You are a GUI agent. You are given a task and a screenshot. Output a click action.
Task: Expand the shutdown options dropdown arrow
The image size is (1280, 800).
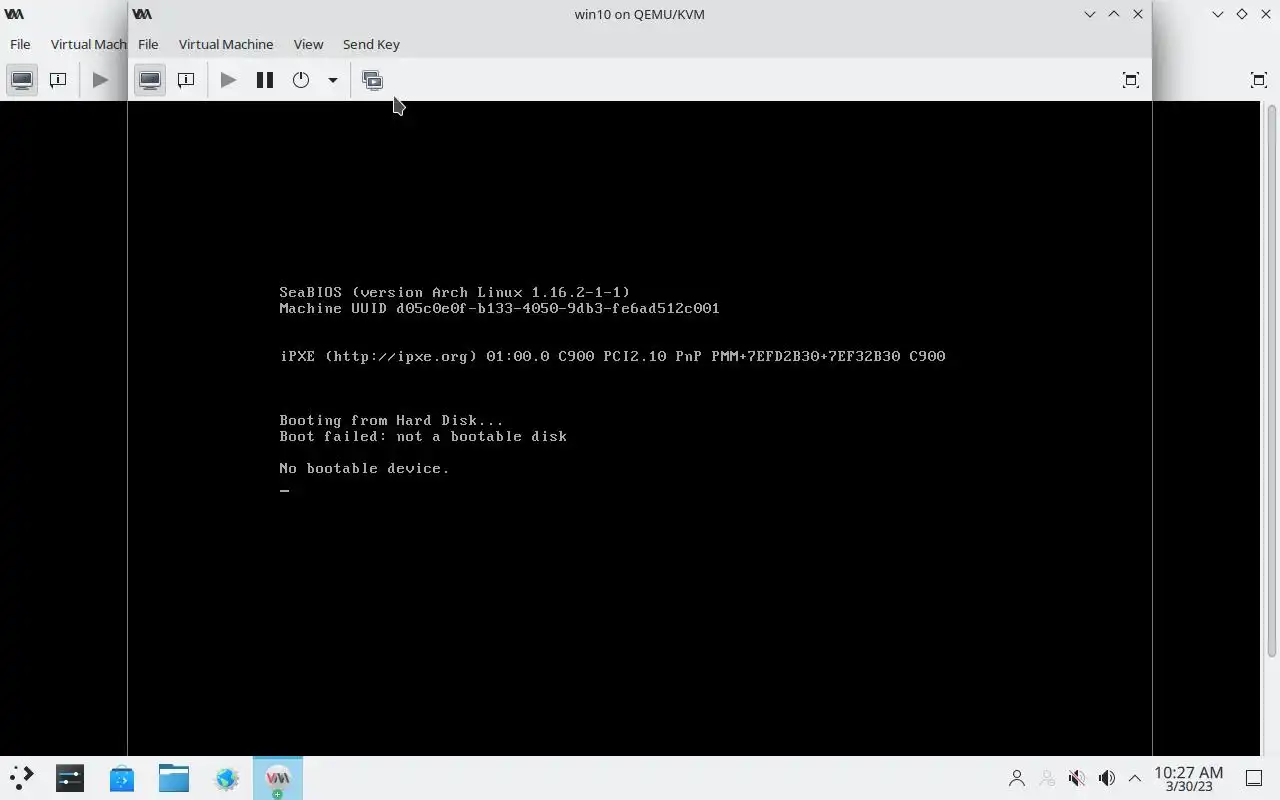333,80
